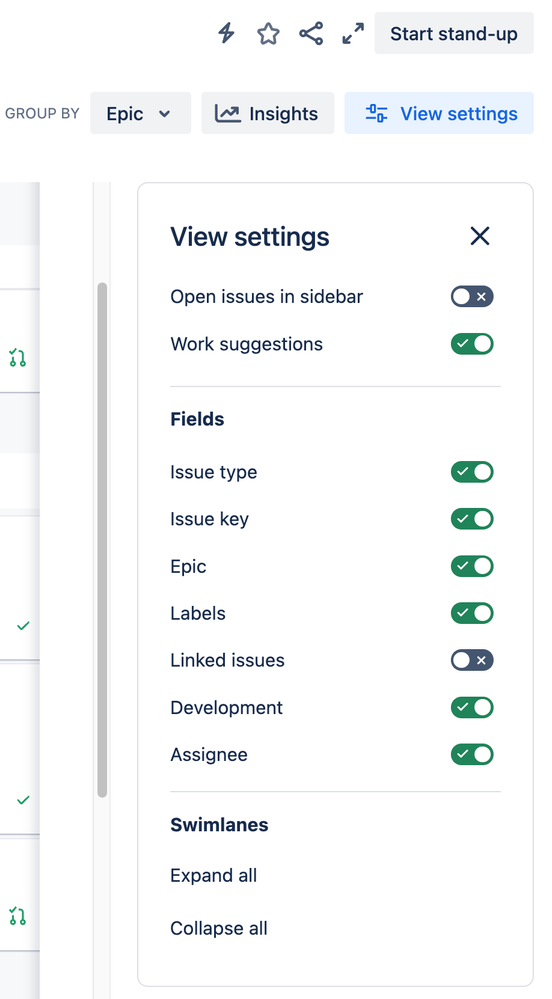Close the View settings panel
The width and height of the screenshot is (552, 999).
[x=479, y=236]
